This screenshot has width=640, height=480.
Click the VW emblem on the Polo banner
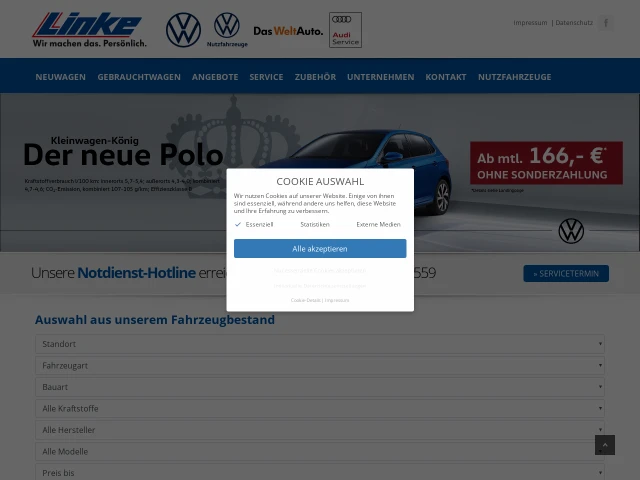point(571,231)
